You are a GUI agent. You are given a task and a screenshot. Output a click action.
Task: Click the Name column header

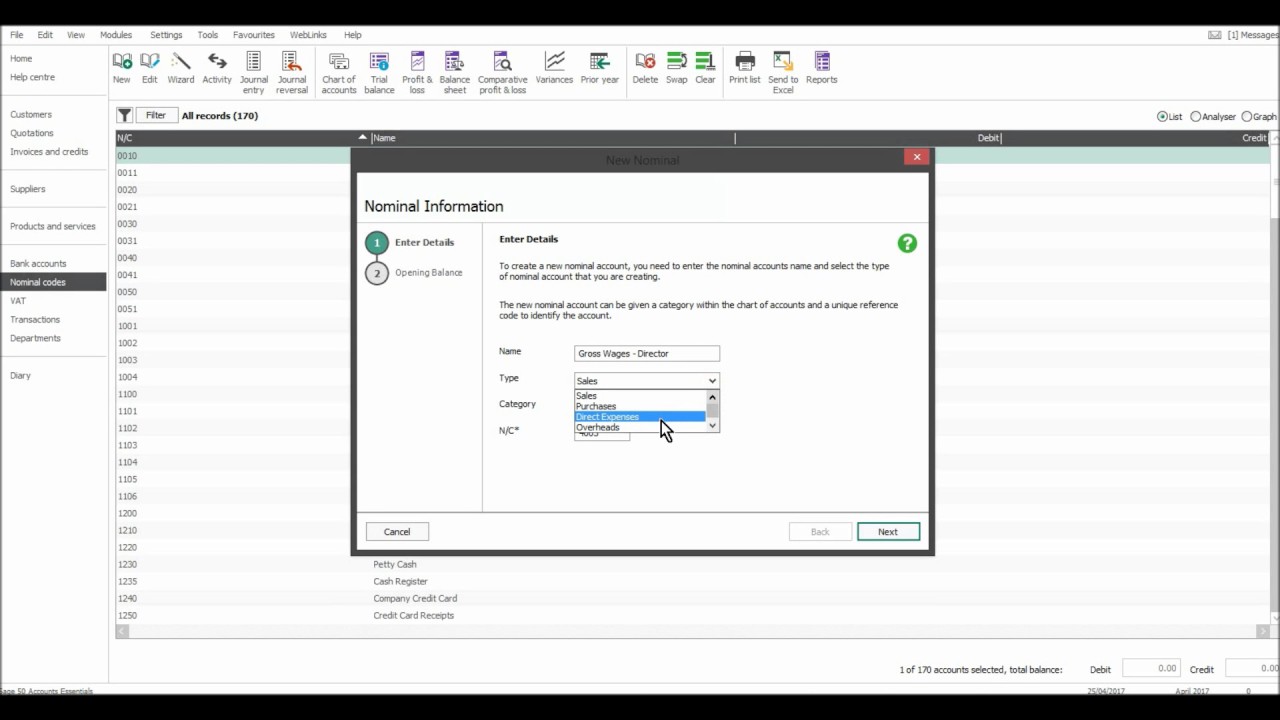[553, 138]
